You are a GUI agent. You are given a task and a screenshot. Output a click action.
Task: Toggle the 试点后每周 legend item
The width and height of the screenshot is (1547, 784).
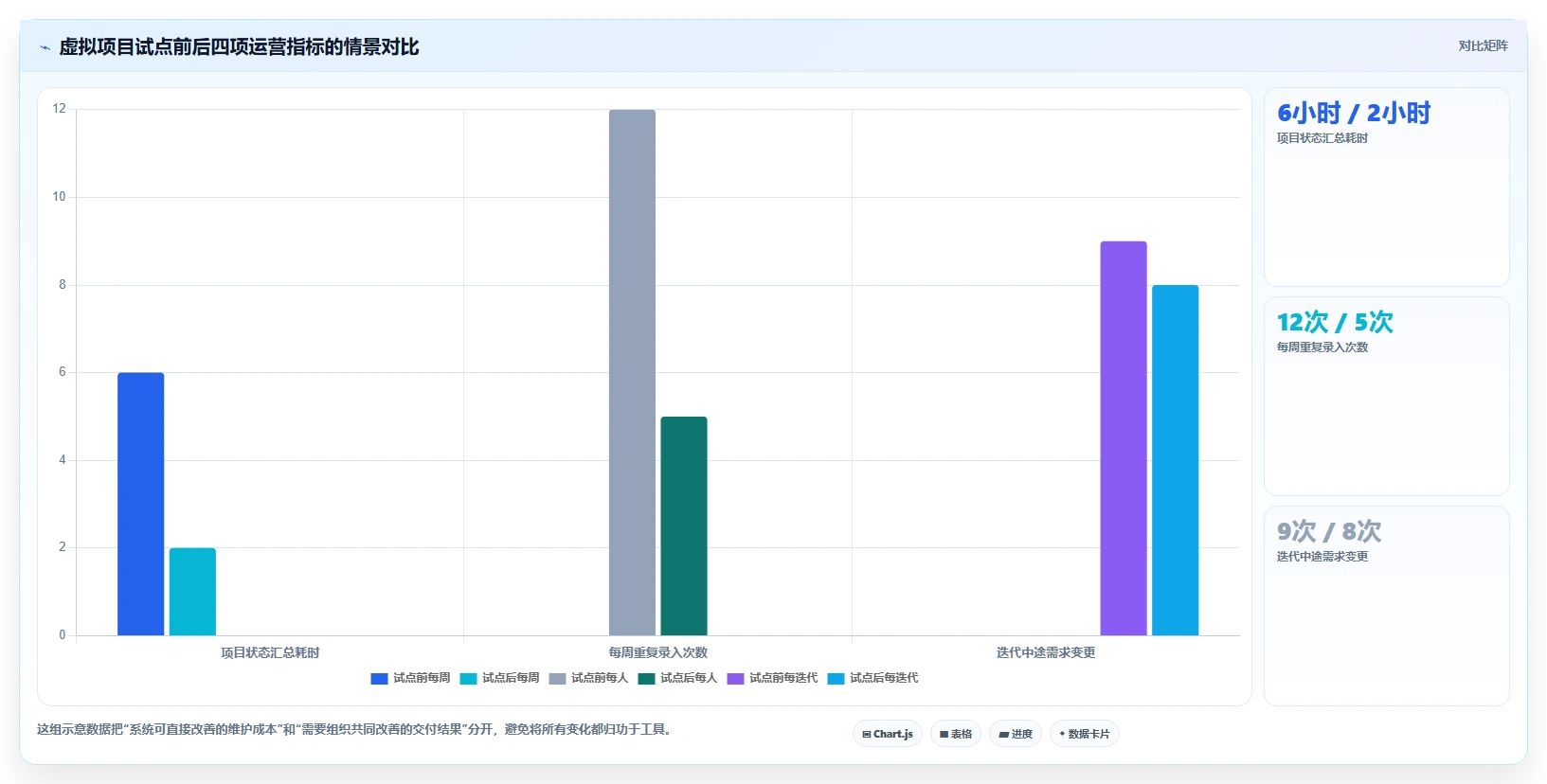499,678
